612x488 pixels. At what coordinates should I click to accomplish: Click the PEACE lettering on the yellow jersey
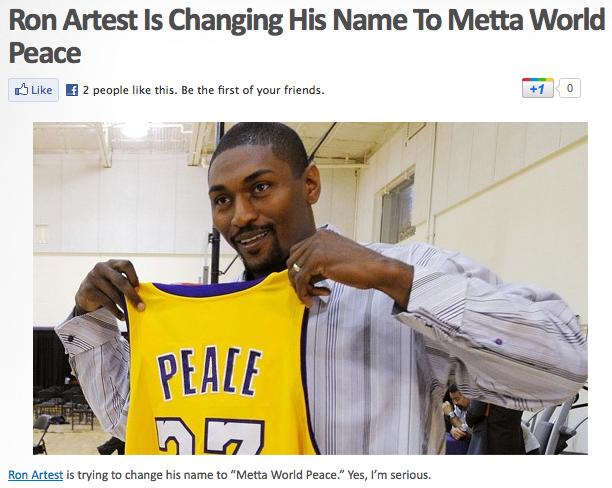click(210, 374)
